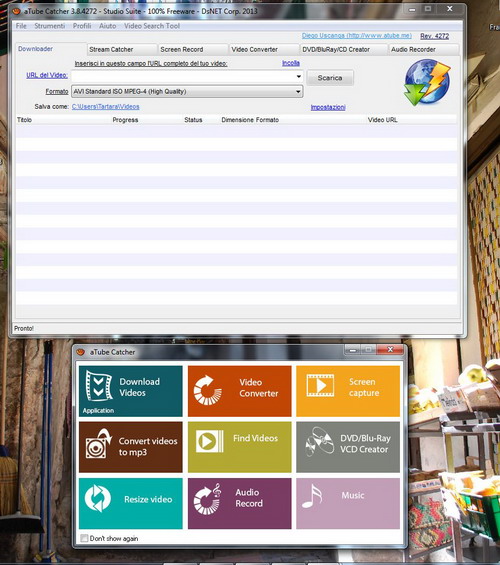Open the Download Videos tile
Viewport: 500px width, 565px height.
coord(130,391)
